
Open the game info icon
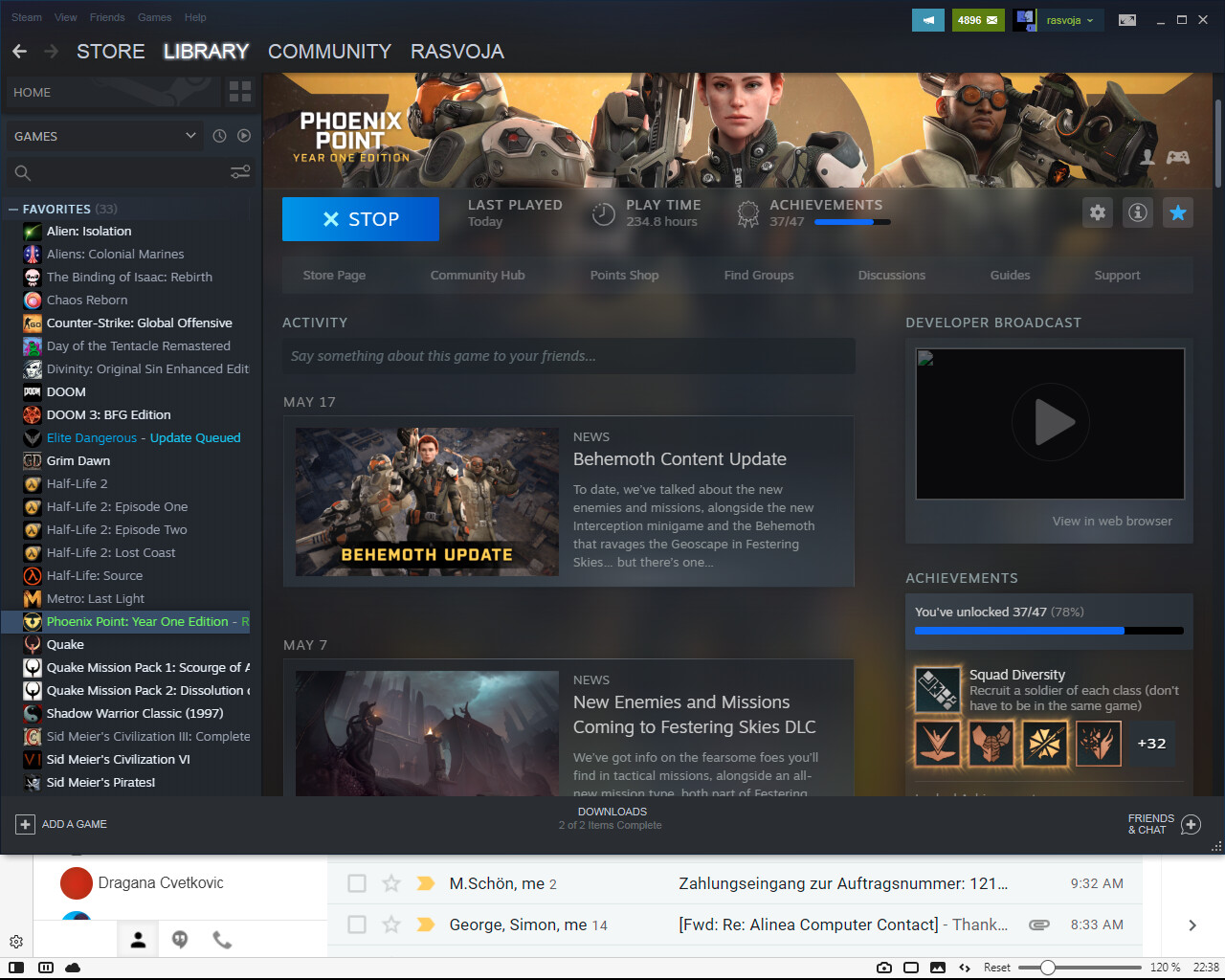click(1138, 212)
